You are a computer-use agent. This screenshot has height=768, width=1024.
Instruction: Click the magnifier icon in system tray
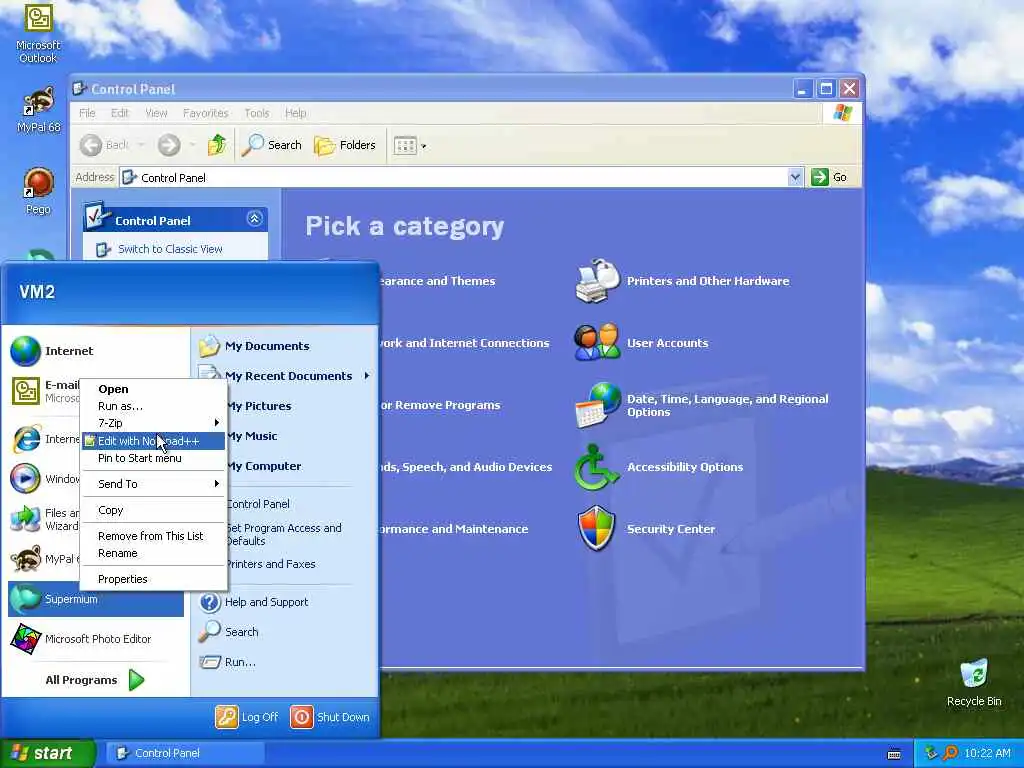coord(950,753)
